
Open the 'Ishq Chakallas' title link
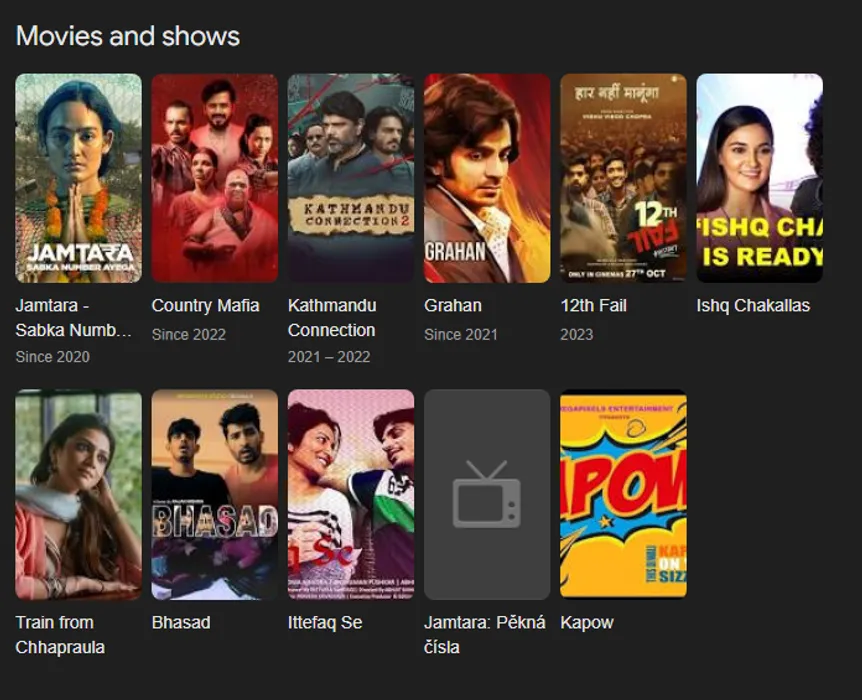coord(752,305)
